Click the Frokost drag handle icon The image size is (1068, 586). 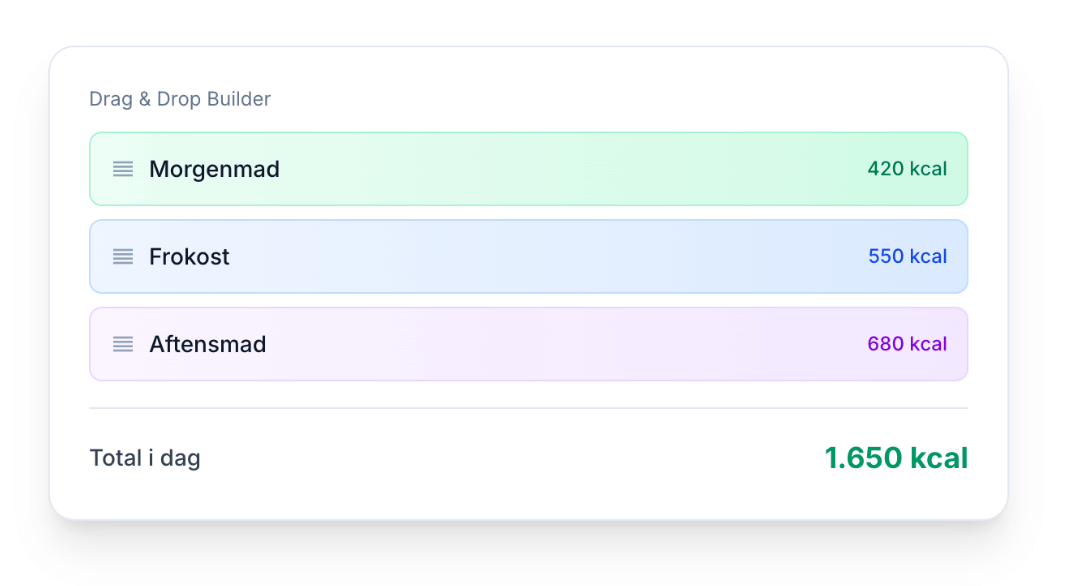pyautogui.click(x=123, y=257)
